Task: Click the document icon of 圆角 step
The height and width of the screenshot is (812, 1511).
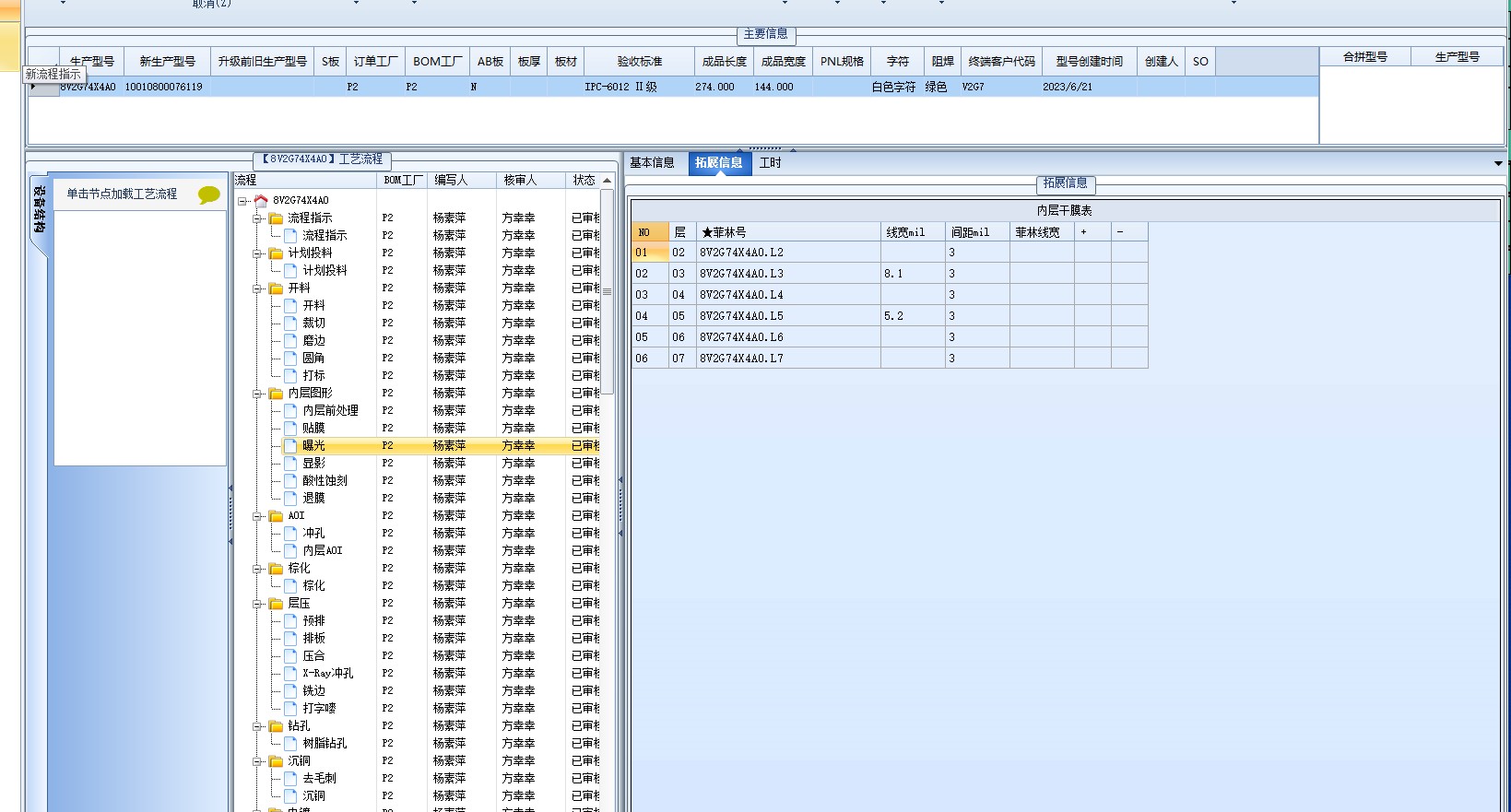Action: [290, 358]
